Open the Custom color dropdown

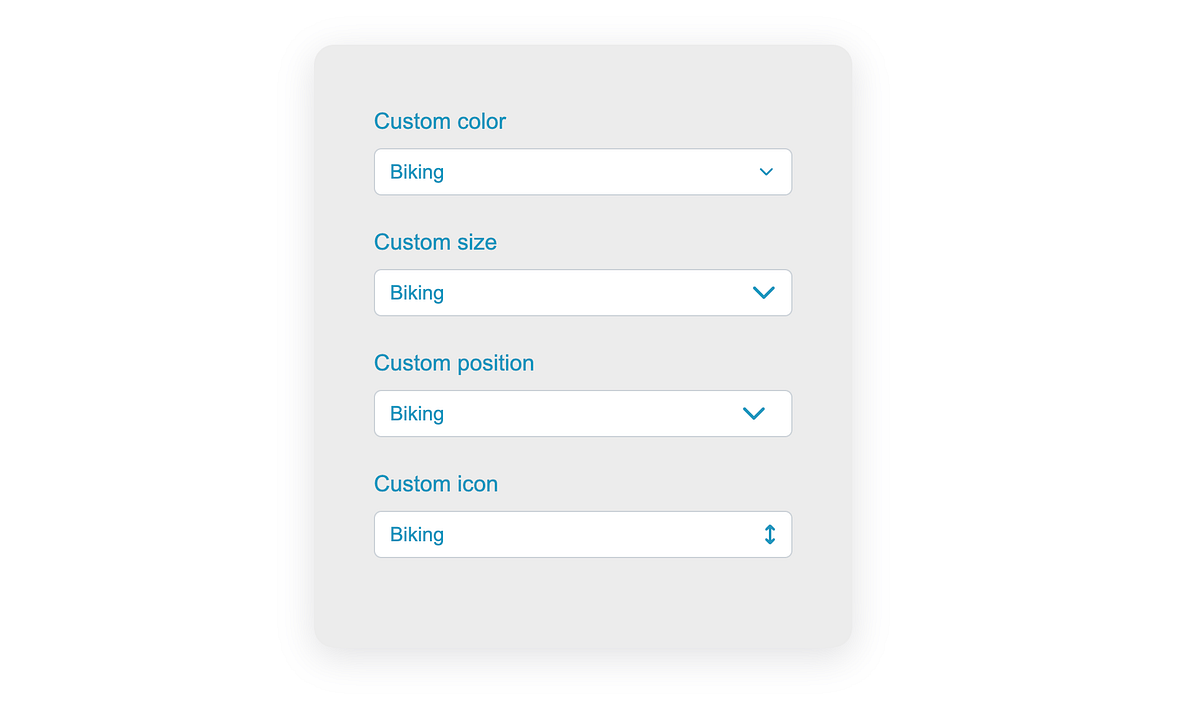coord(582,172)
